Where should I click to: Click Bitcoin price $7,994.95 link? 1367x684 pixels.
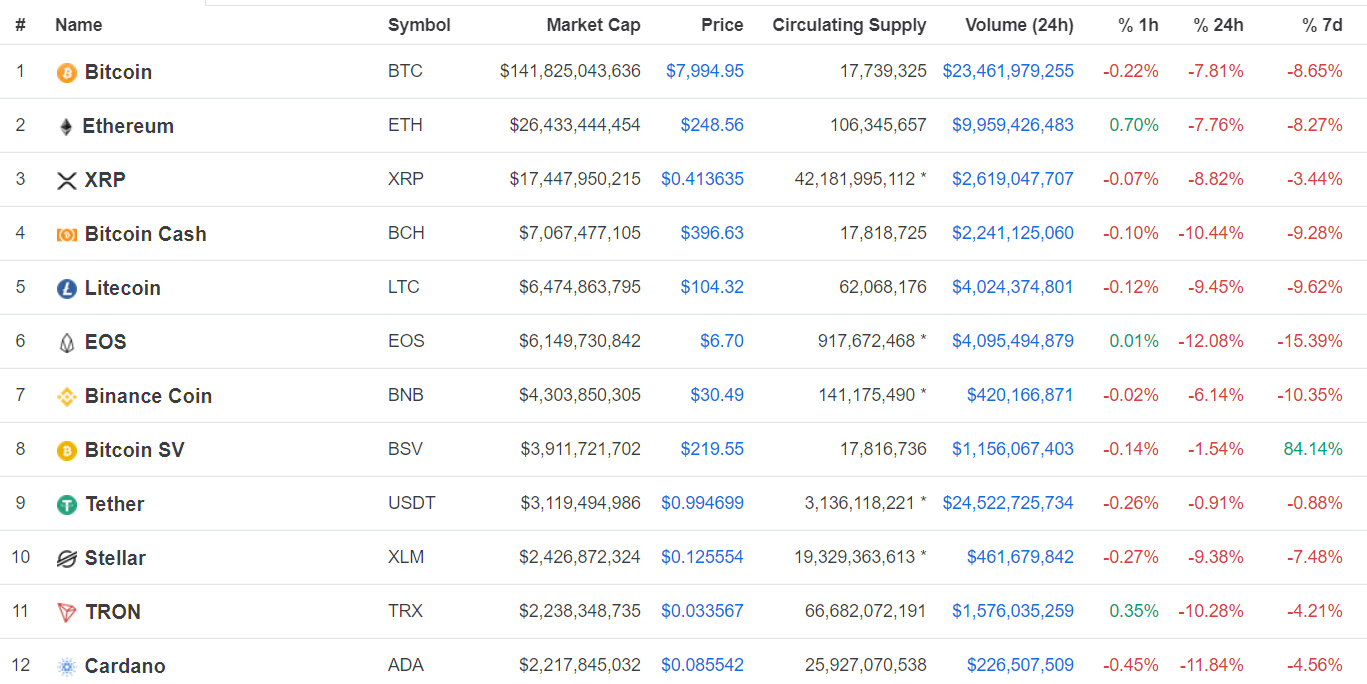tap(704, 71)
